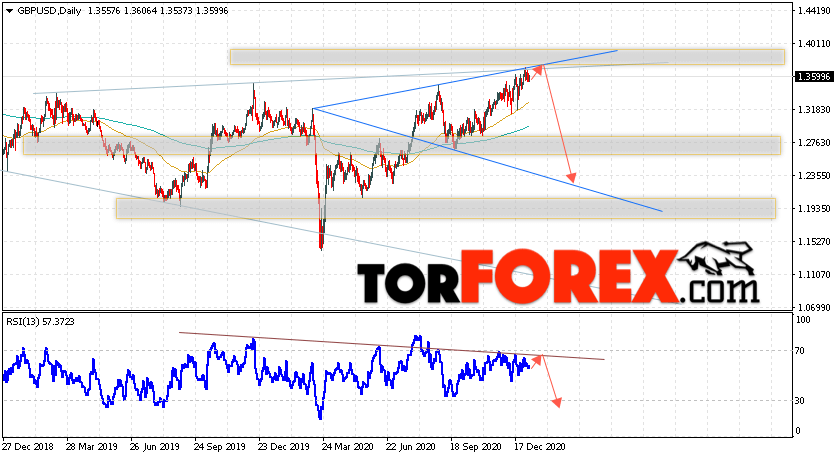
Task: Click RSI scale value 30
Action: [x=800, y=401]
